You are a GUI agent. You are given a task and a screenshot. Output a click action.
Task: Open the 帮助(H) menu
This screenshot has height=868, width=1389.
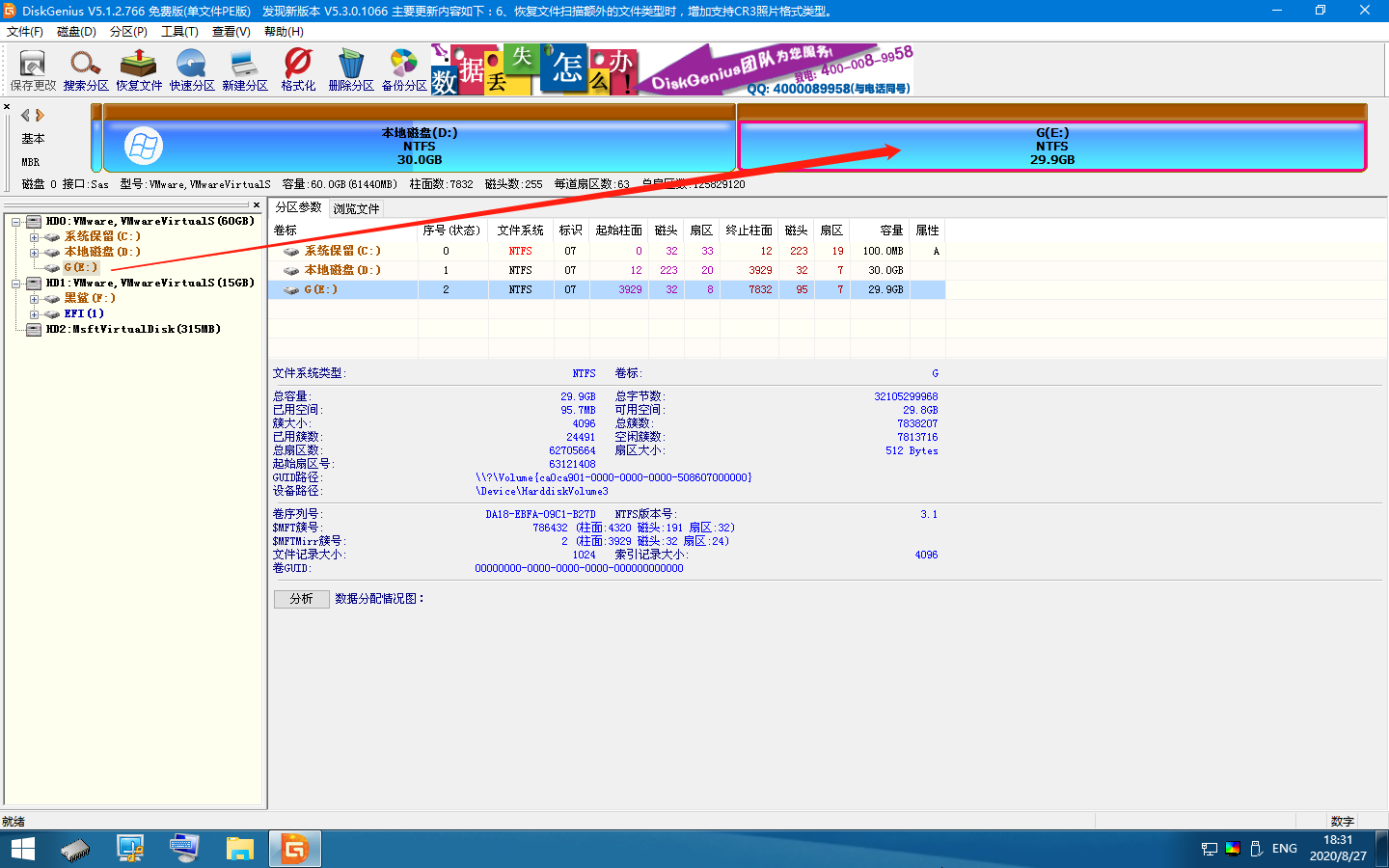tap(284, 32)
